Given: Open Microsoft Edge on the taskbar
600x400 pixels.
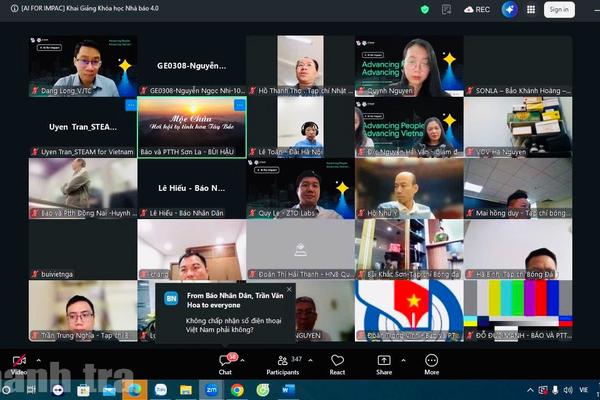Looking at the screenshot, I should (135, 390).
